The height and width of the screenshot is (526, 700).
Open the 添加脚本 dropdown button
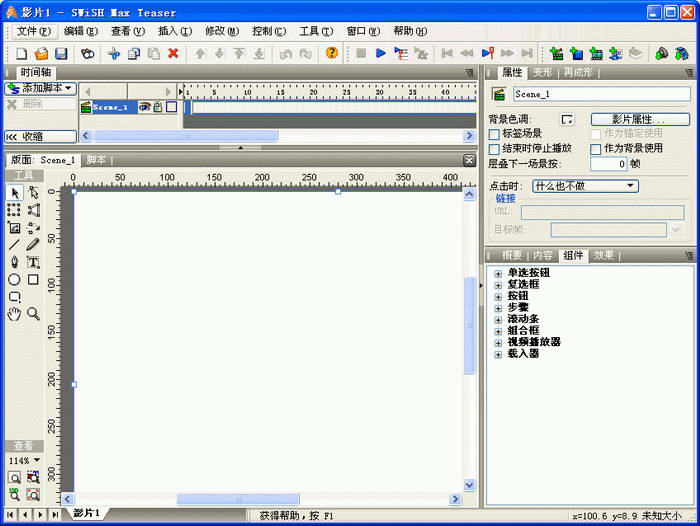[41, 88]
